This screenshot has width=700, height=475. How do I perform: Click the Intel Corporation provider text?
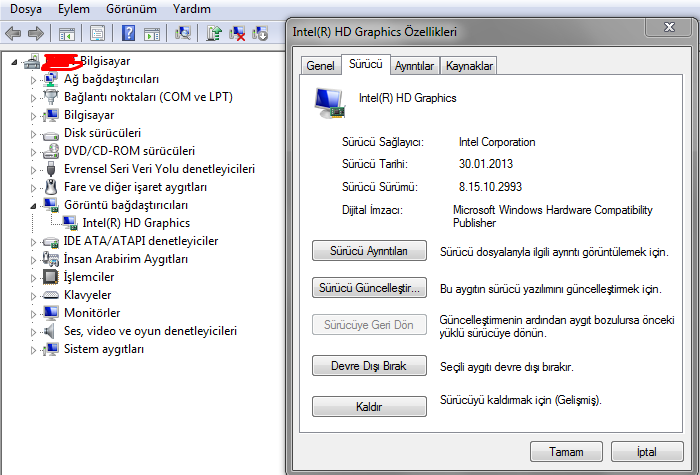pos(497,142)
